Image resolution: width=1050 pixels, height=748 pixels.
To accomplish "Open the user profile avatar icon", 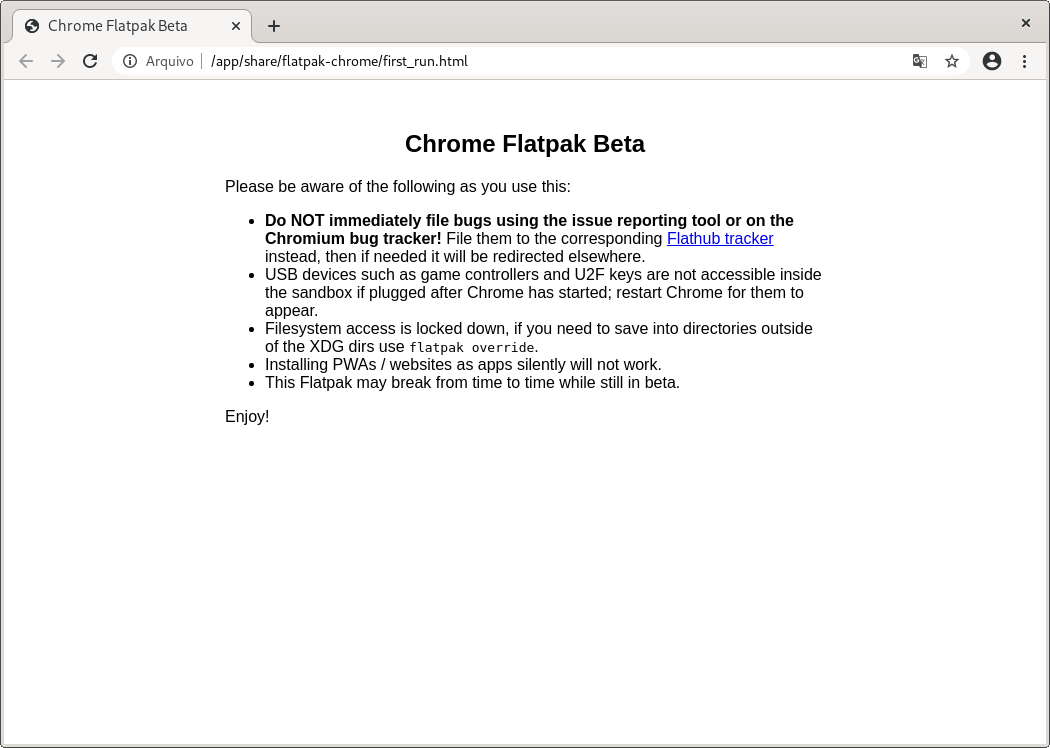I will pyautogui.click(x=992, y=61).
